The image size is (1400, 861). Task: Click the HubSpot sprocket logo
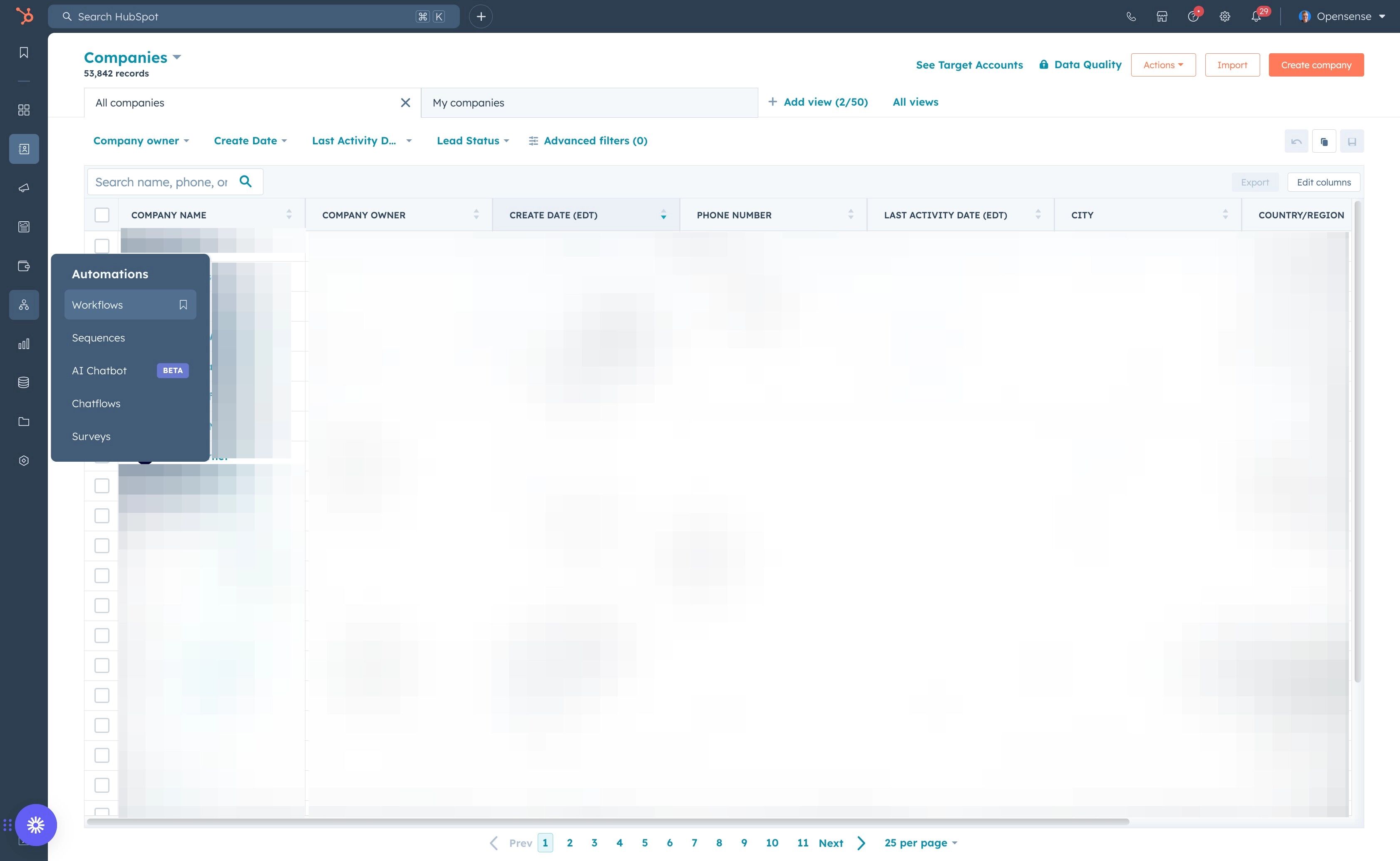pos(24,16)
